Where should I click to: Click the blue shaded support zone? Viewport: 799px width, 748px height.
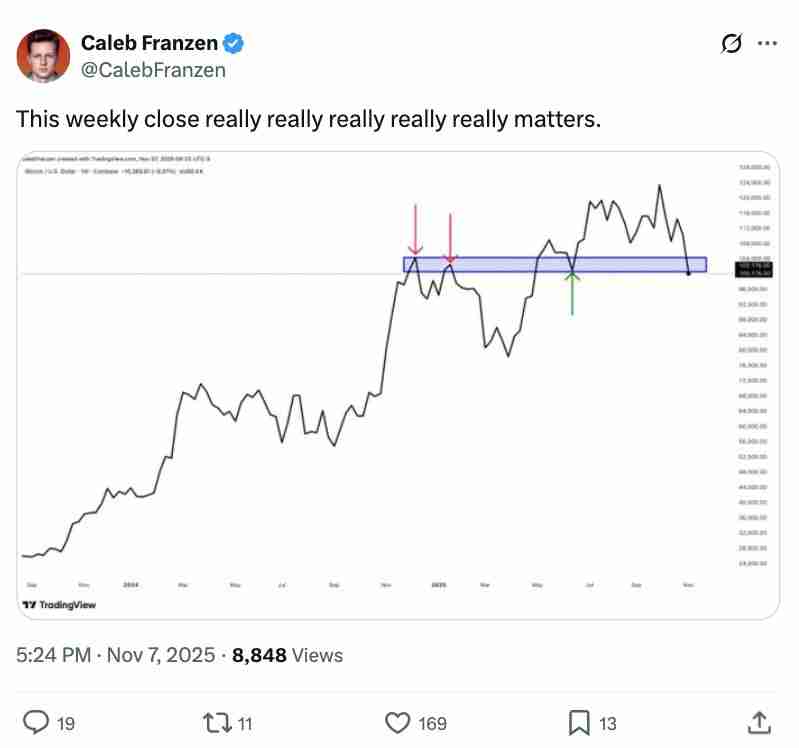[x=620, y=264]
